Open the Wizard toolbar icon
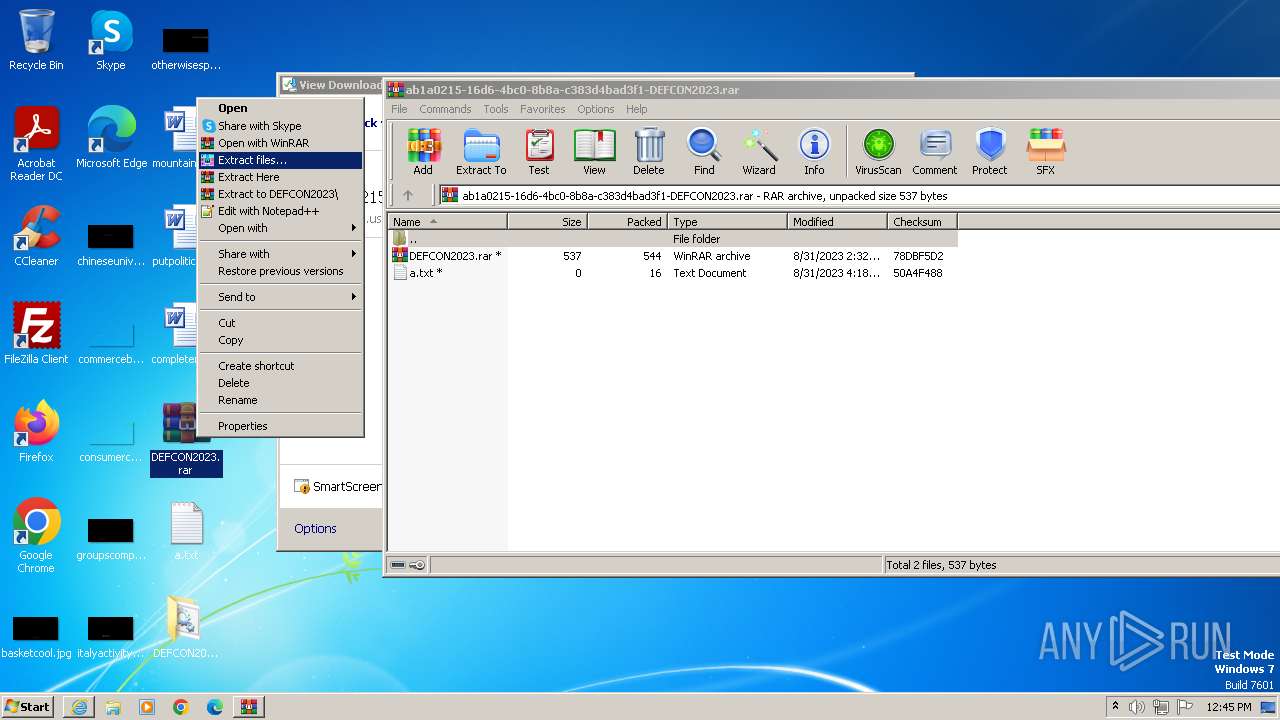This screenshot has height=720, width=1280. point(759,152)
